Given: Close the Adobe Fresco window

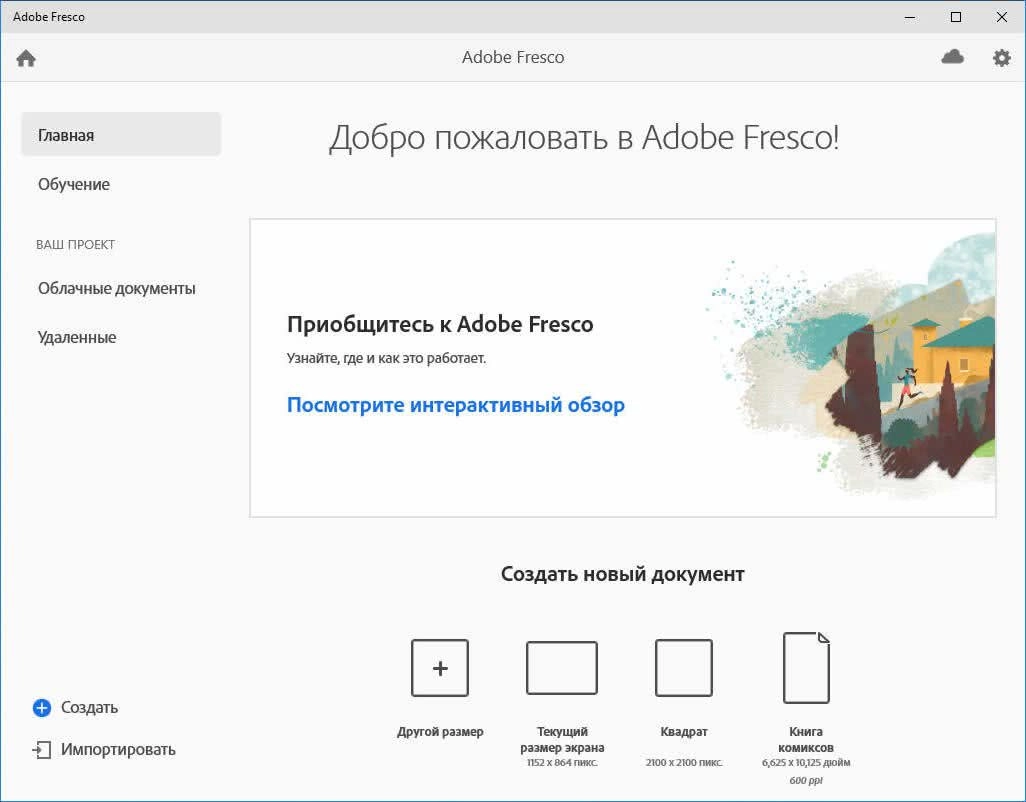Looking at the screenshot, I should 1002,17.
